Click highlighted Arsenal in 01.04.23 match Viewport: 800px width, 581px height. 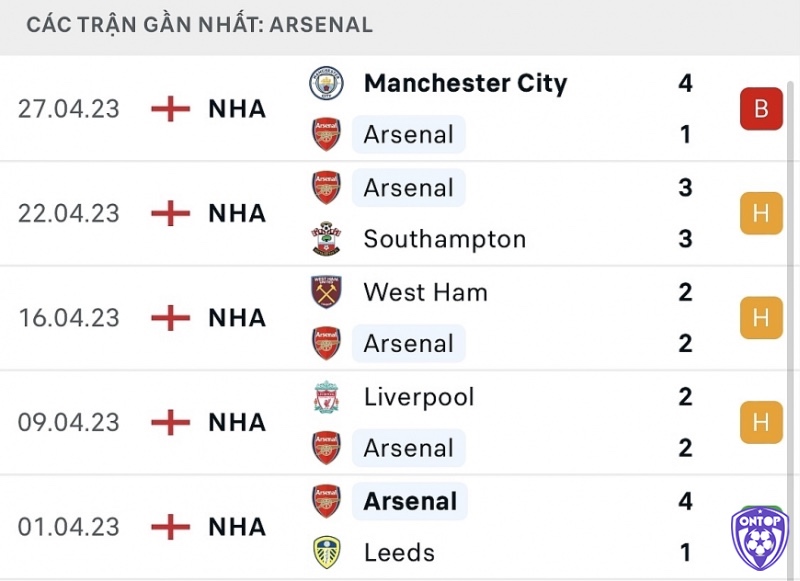[x=410, y=501]
